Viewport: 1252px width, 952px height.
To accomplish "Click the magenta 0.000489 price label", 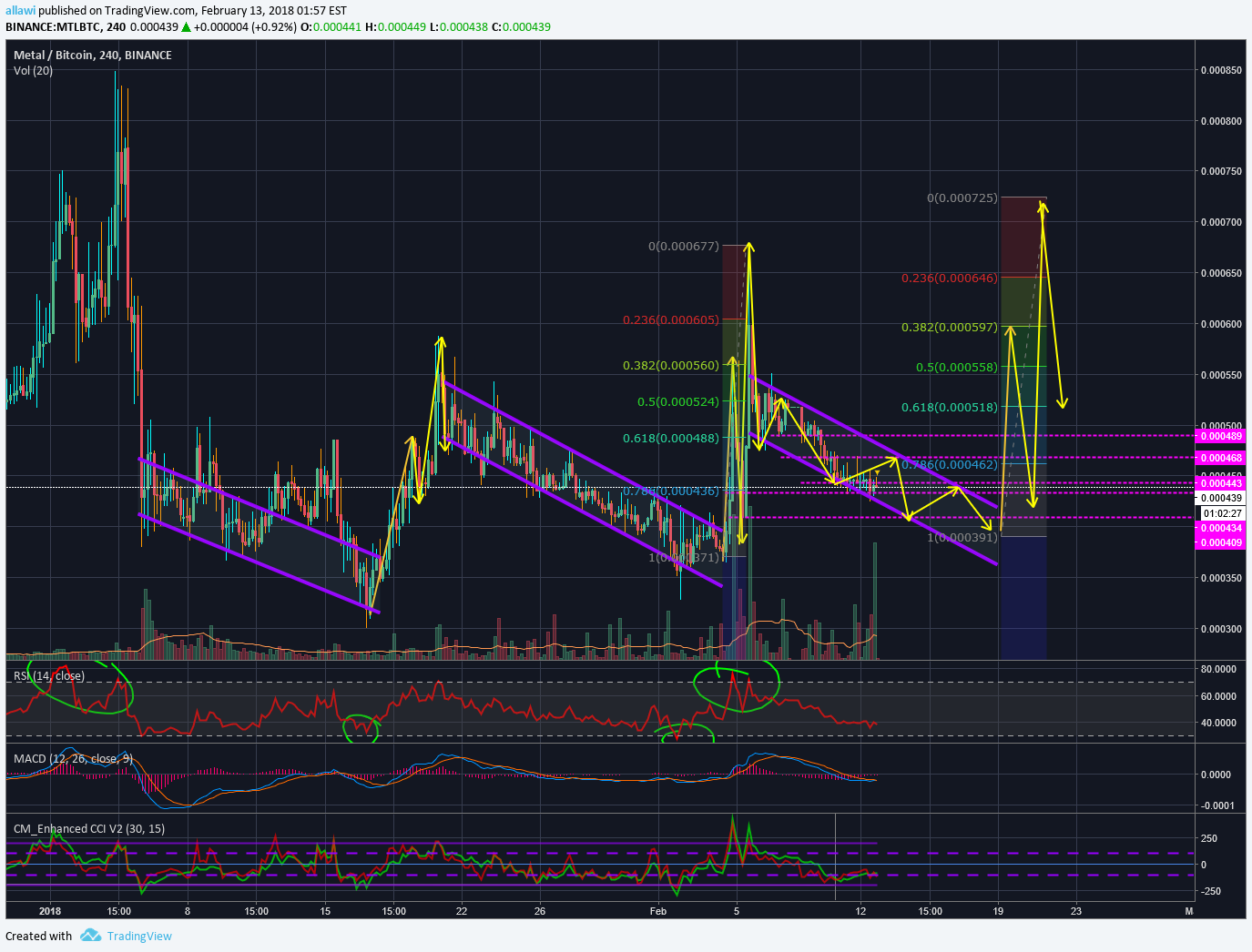I will (1220, 437).
